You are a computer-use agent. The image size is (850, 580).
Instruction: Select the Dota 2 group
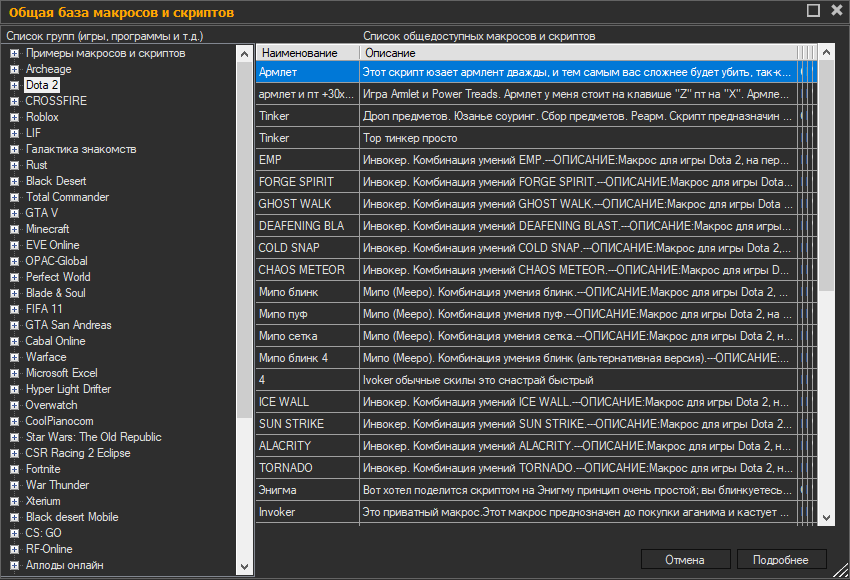tap(42, 85)
